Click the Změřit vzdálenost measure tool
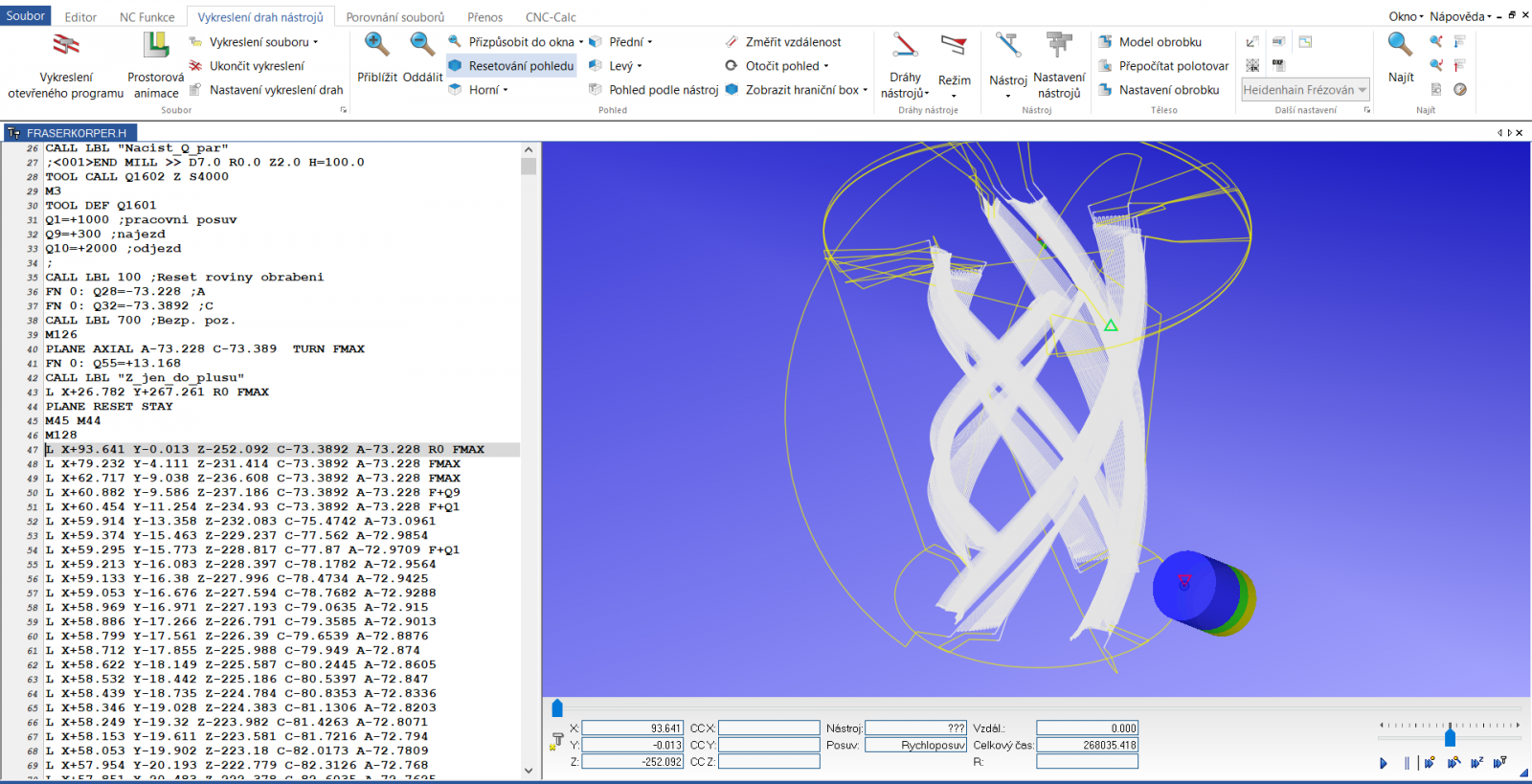The height and width of the screenshot is (784, 1532). [x=783, y=42]
